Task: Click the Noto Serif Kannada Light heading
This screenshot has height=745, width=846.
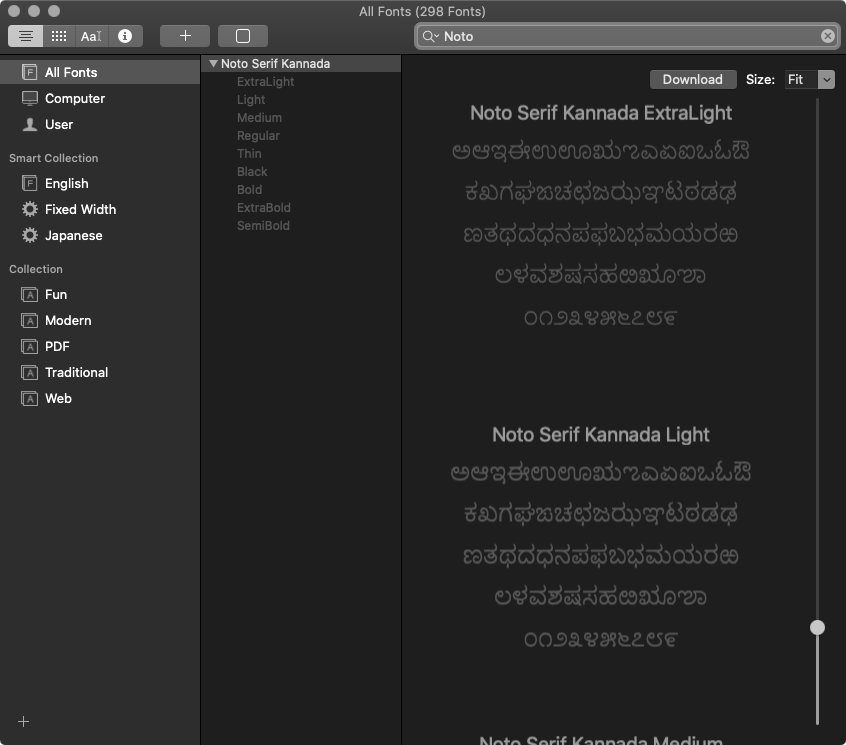Action: [x=601, y=435]
